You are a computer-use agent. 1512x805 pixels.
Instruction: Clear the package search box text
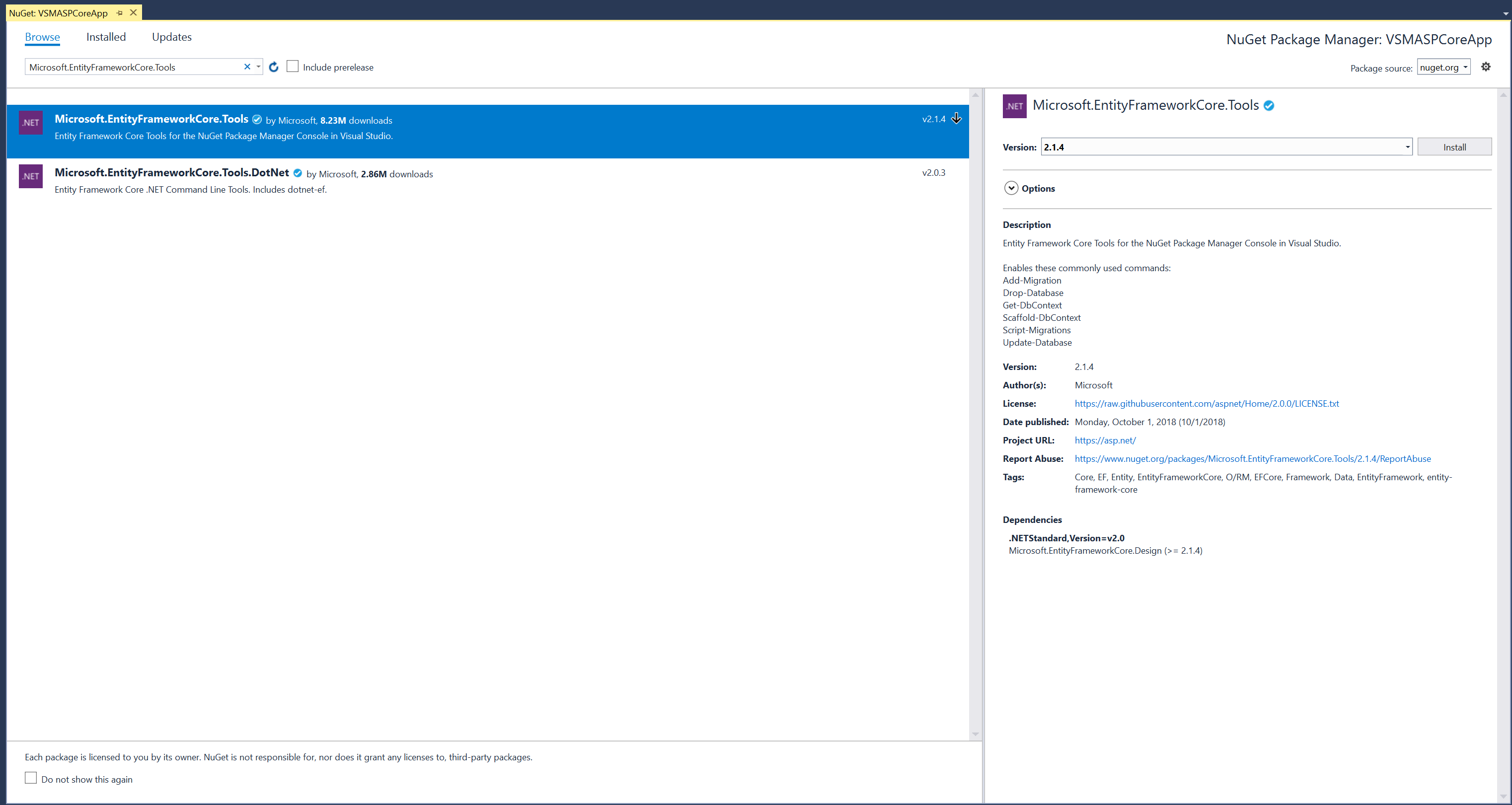click(247, 67)
